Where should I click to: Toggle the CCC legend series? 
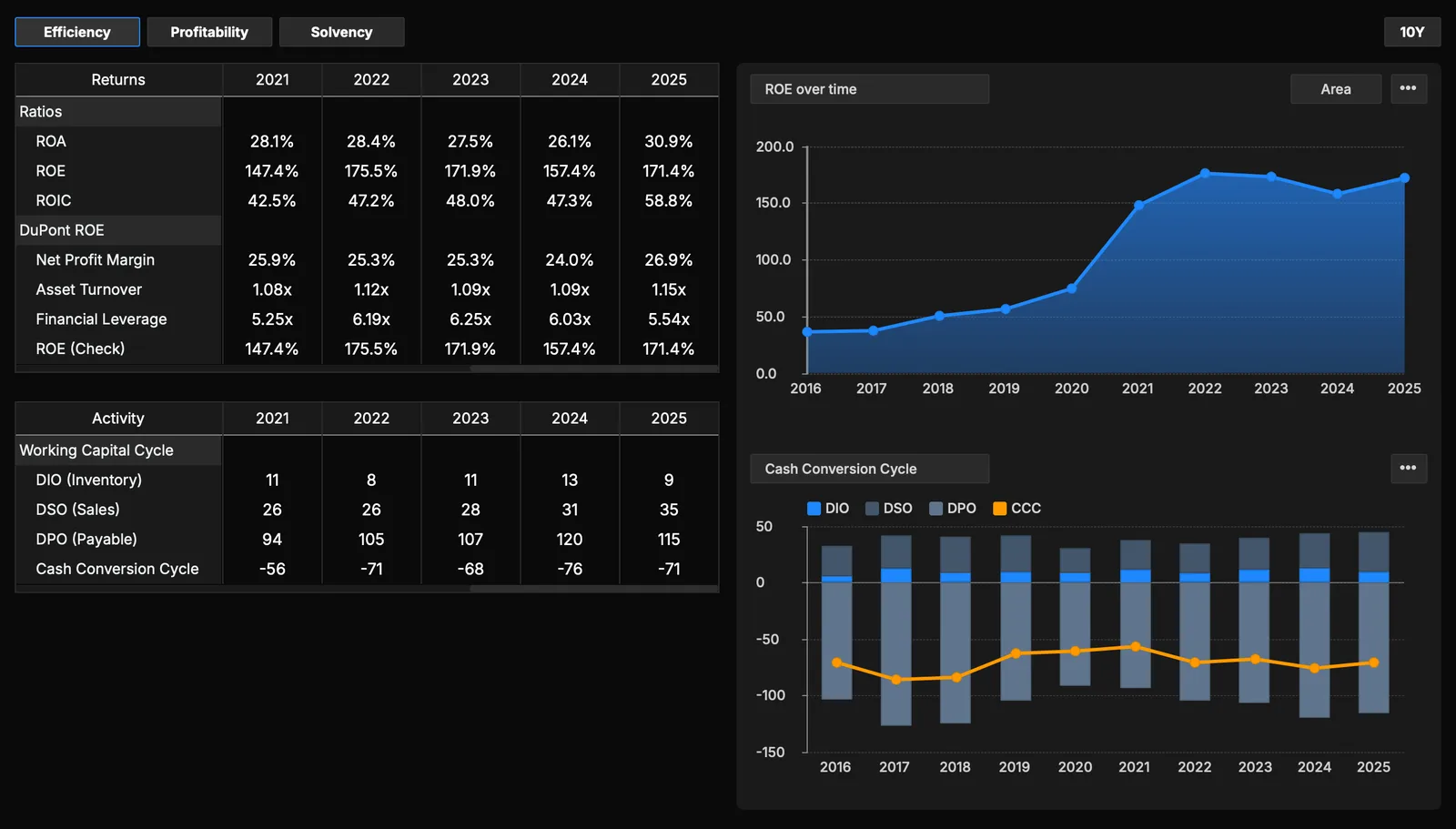(1016, 509)
